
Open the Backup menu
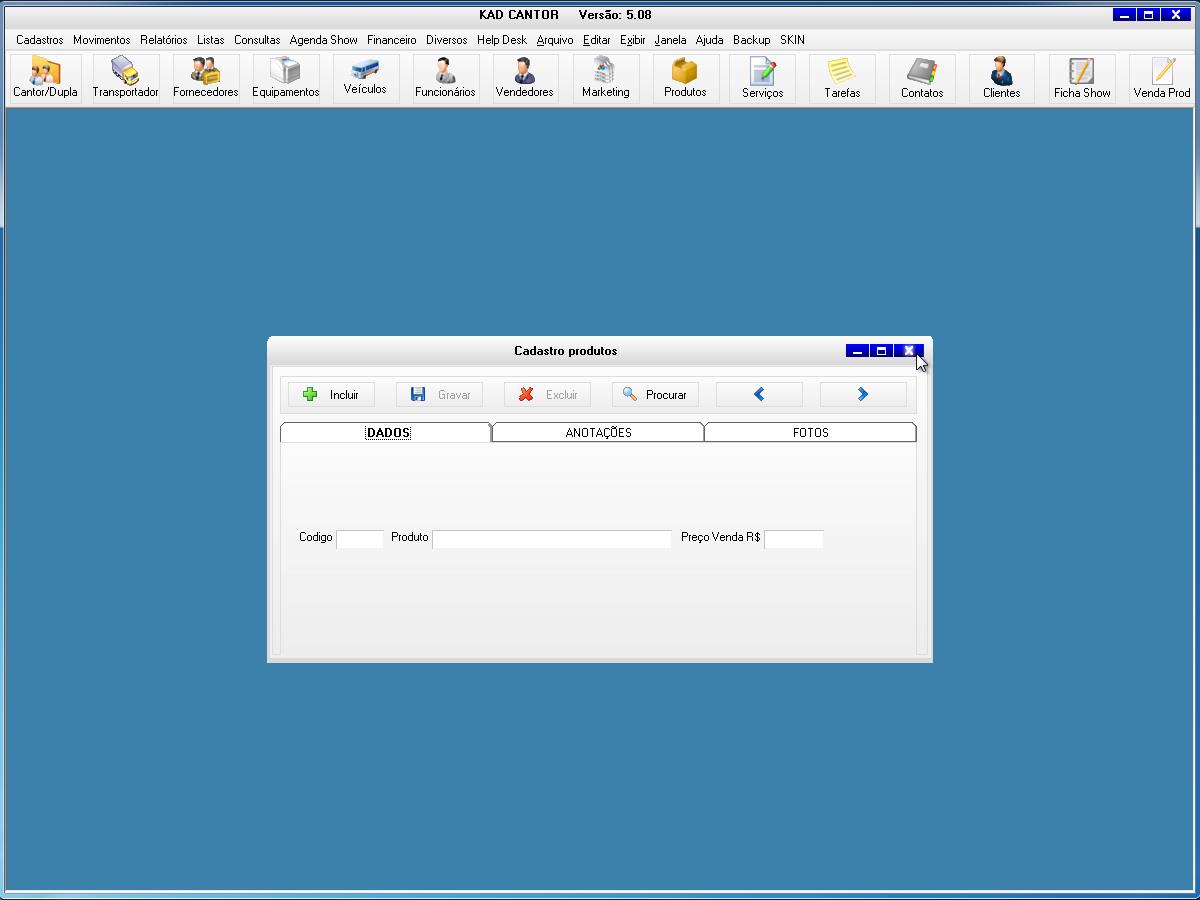(751, 40)
